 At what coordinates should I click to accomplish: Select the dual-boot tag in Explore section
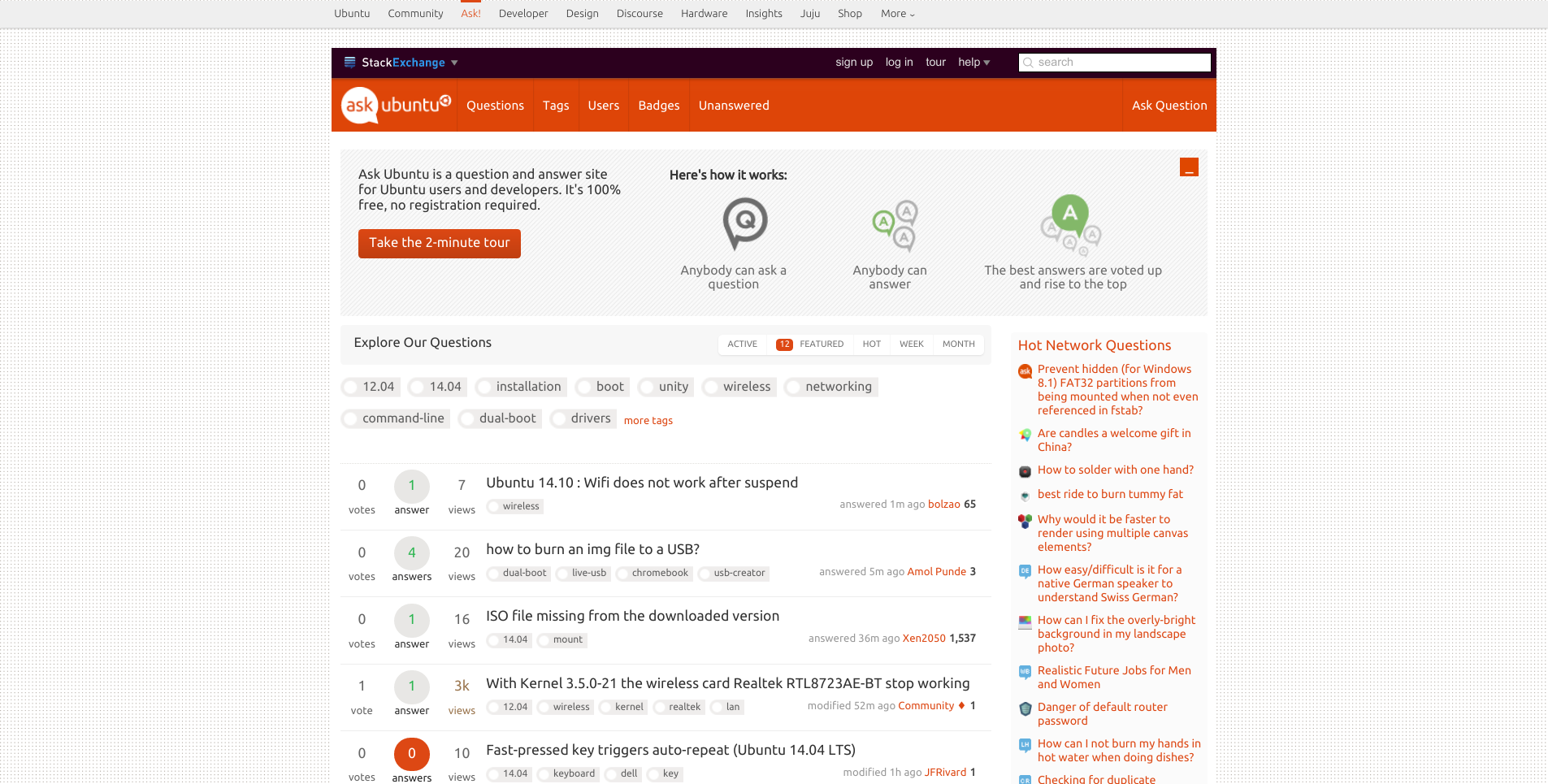pos(500,418)
